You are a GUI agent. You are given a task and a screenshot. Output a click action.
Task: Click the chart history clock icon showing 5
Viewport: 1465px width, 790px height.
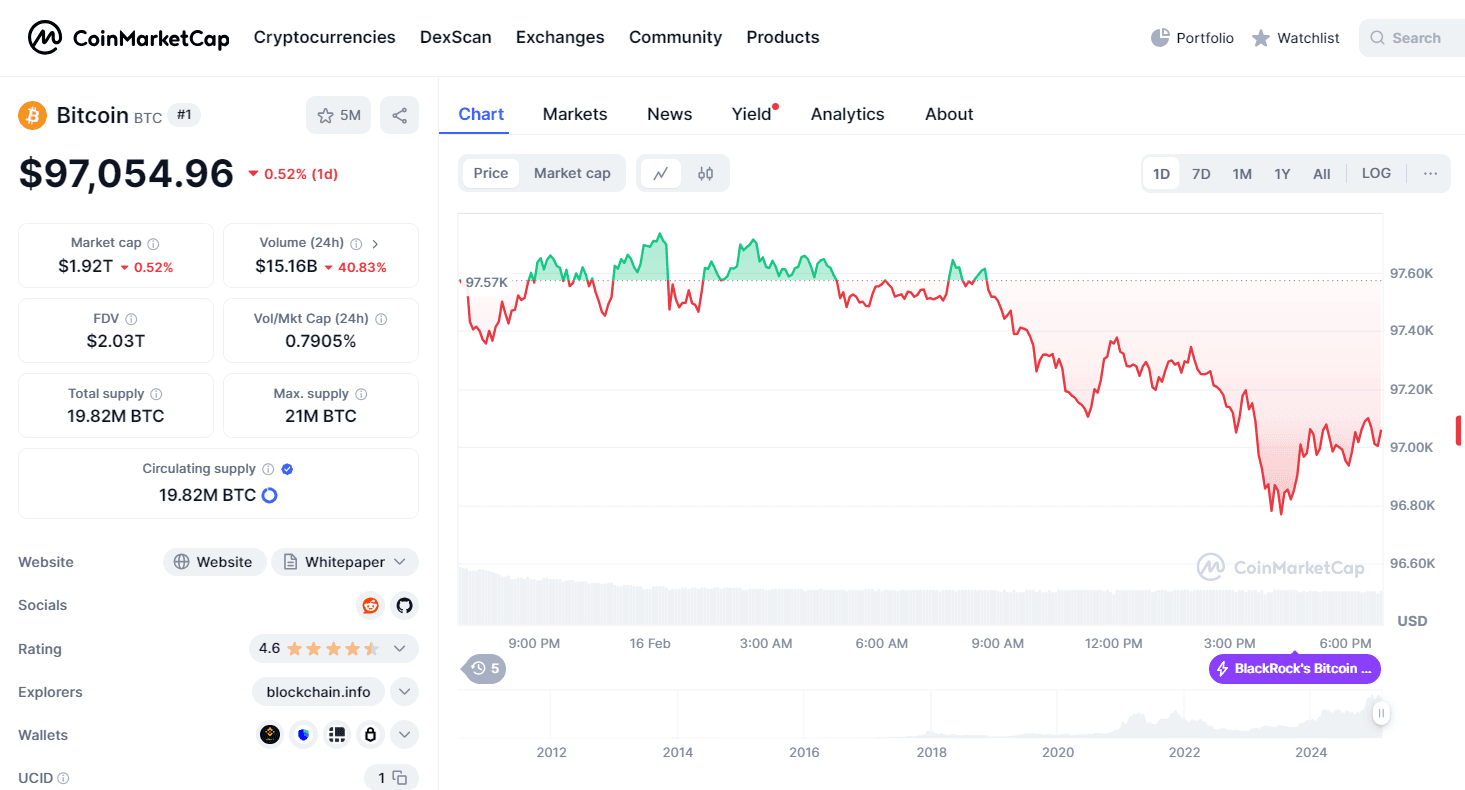[x=483, y=668]
